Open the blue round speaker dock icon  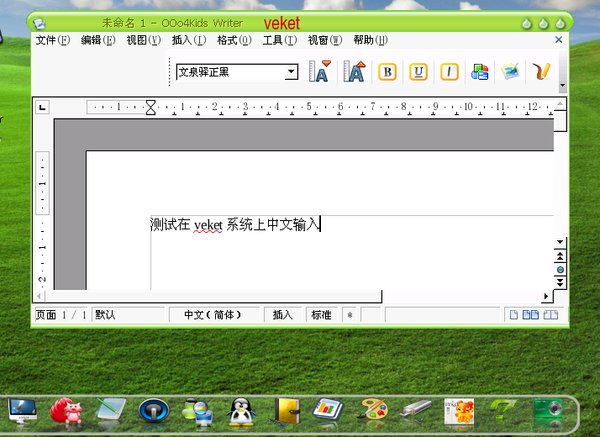[153, 411]
